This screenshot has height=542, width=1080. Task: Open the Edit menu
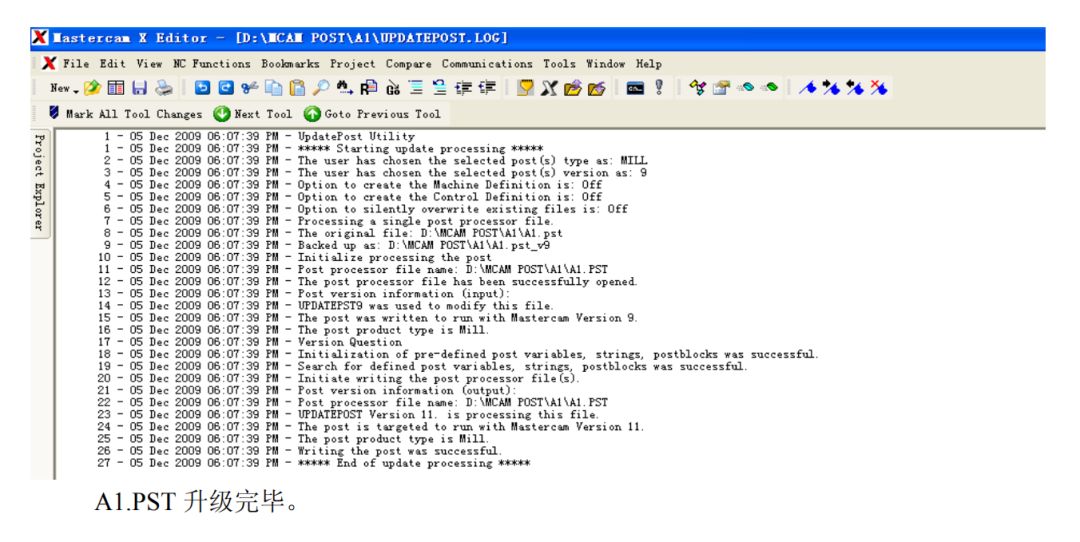pos(112,63)
